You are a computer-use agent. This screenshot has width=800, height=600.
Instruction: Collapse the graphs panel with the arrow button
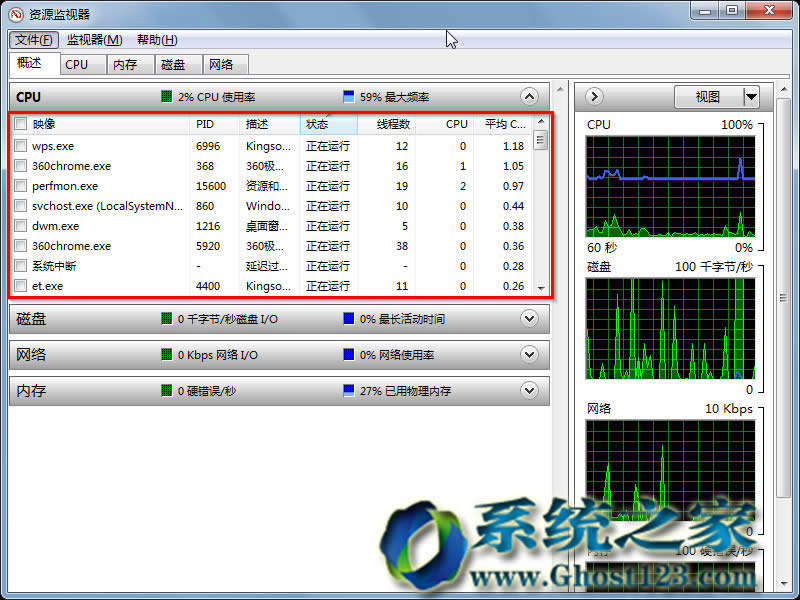[x=593, y=96]
